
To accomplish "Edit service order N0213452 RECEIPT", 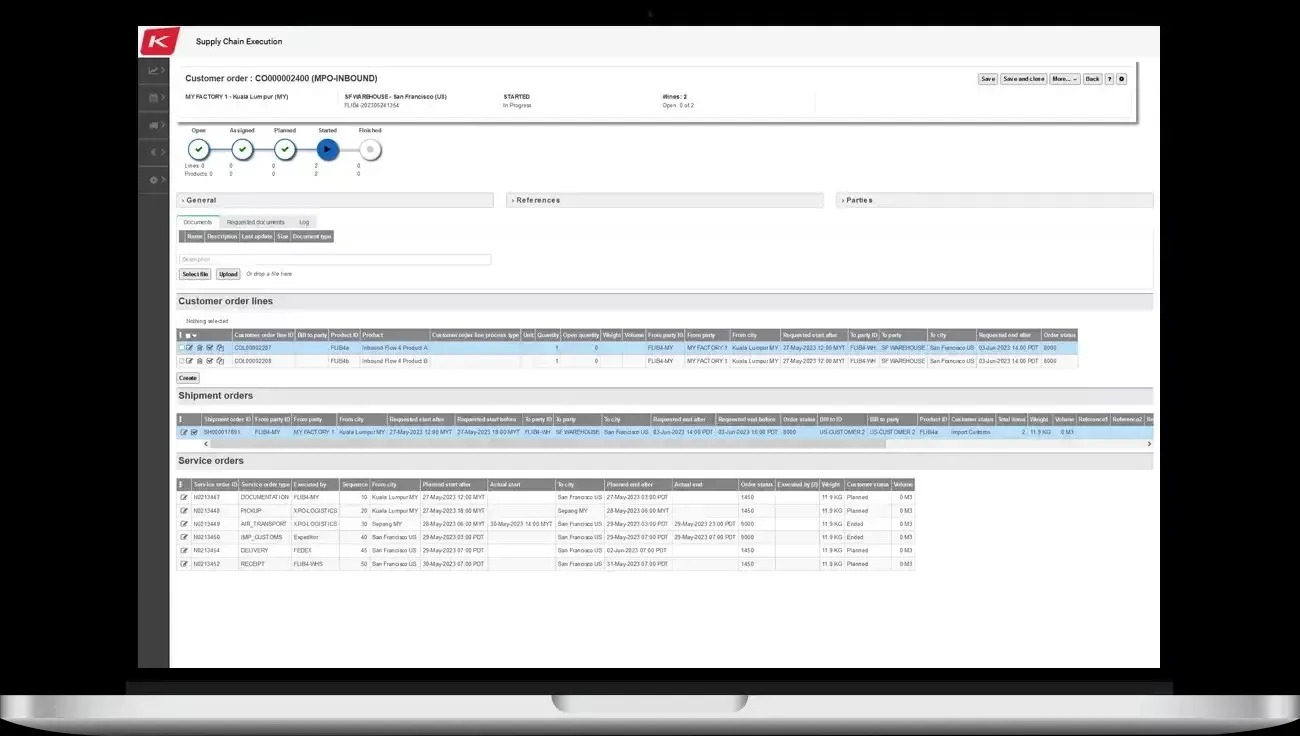I will click(x=183, y=564).
